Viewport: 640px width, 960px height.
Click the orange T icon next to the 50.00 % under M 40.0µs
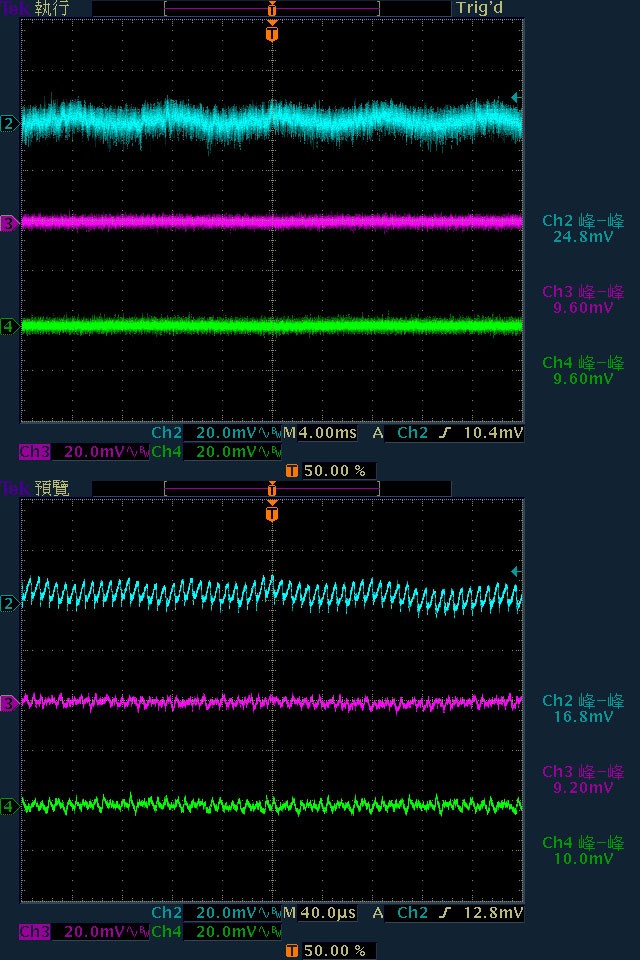[x=292, y=950]
